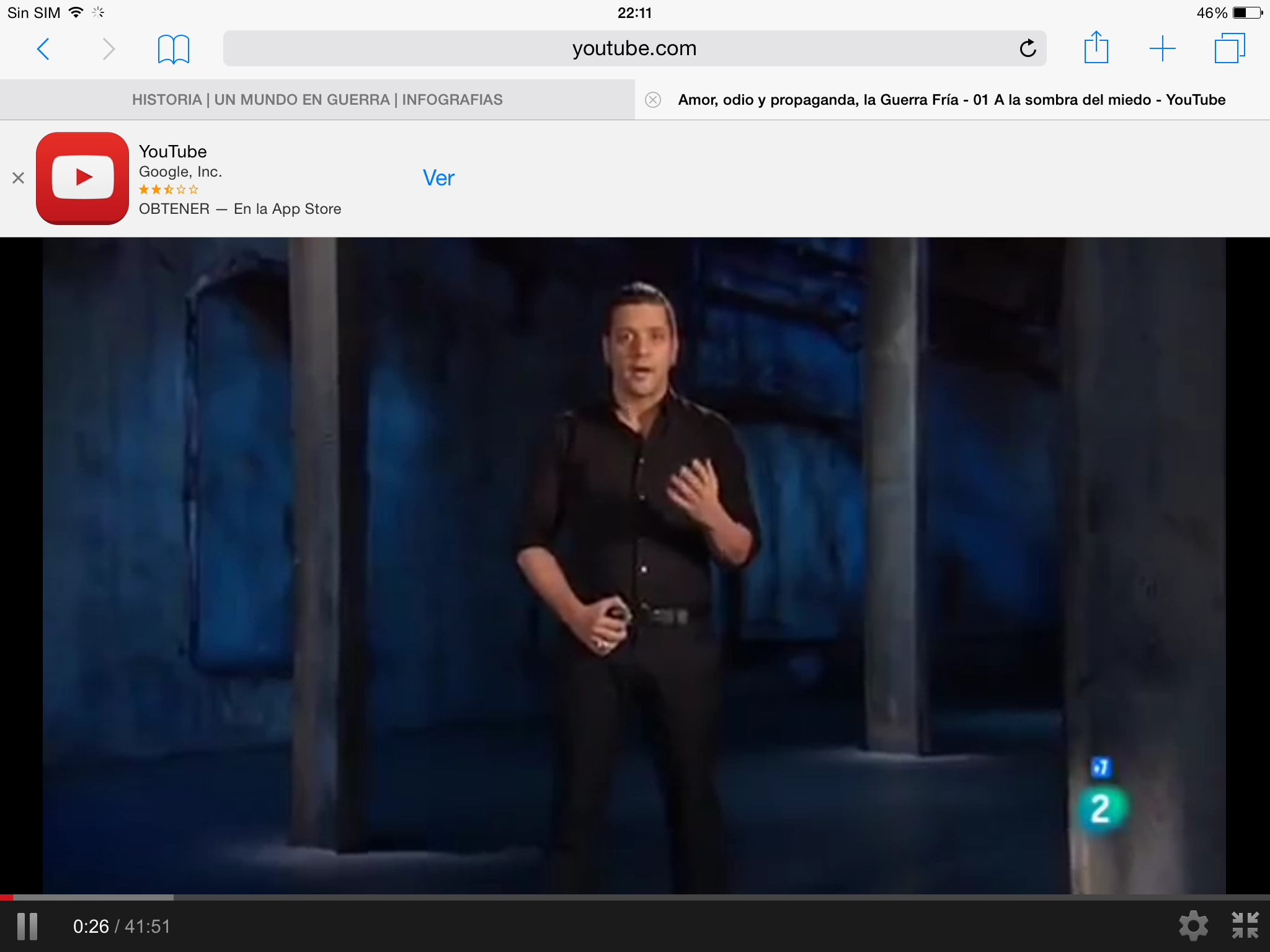This screenshot has height=952, width=1270.
Task: Close the Amor, odio y propaganda tab
Action: click(x=653, y=100)
